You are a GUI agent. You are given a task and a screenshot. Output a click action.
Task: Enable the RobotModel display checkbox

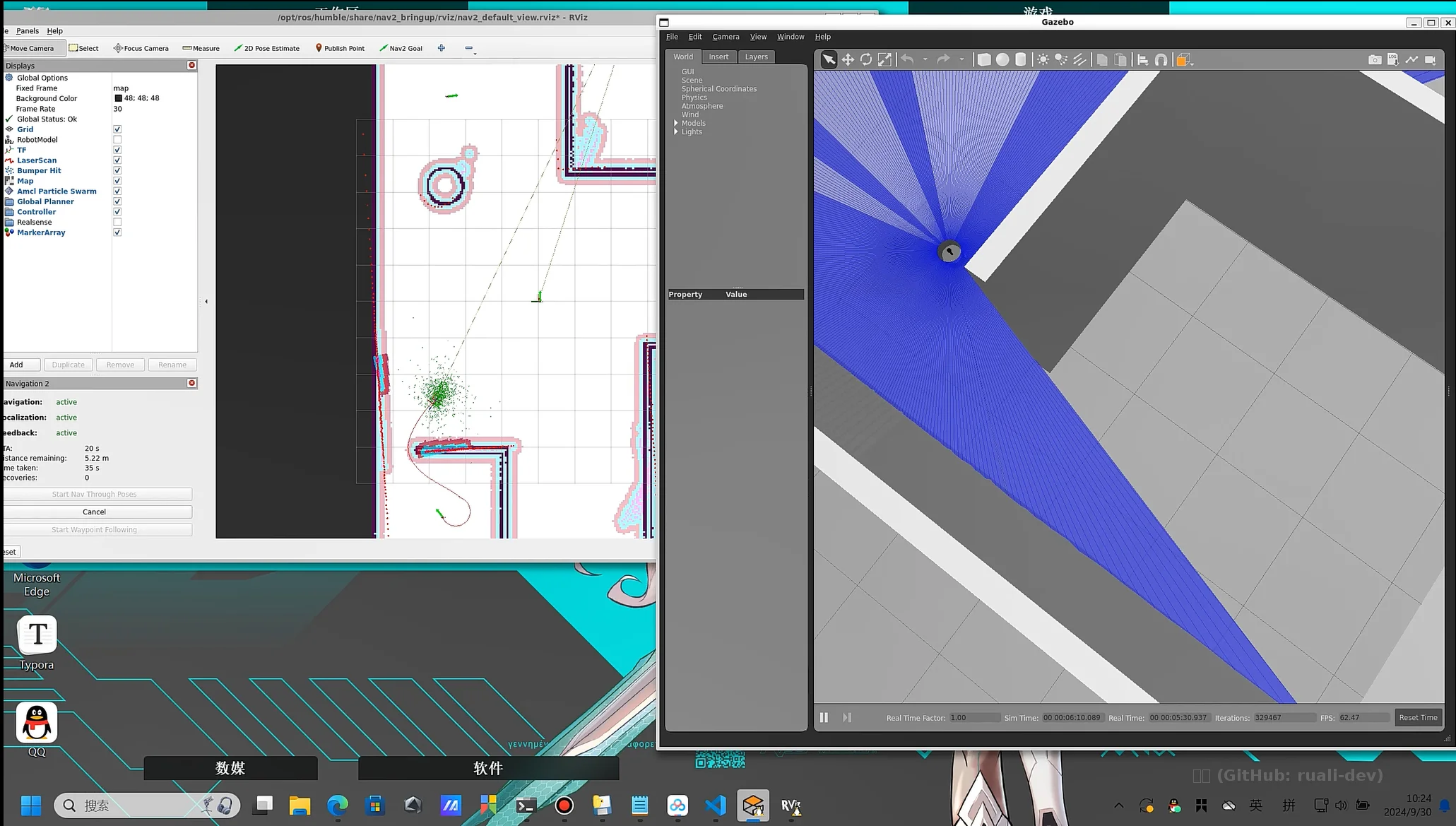tap(117, 140)
